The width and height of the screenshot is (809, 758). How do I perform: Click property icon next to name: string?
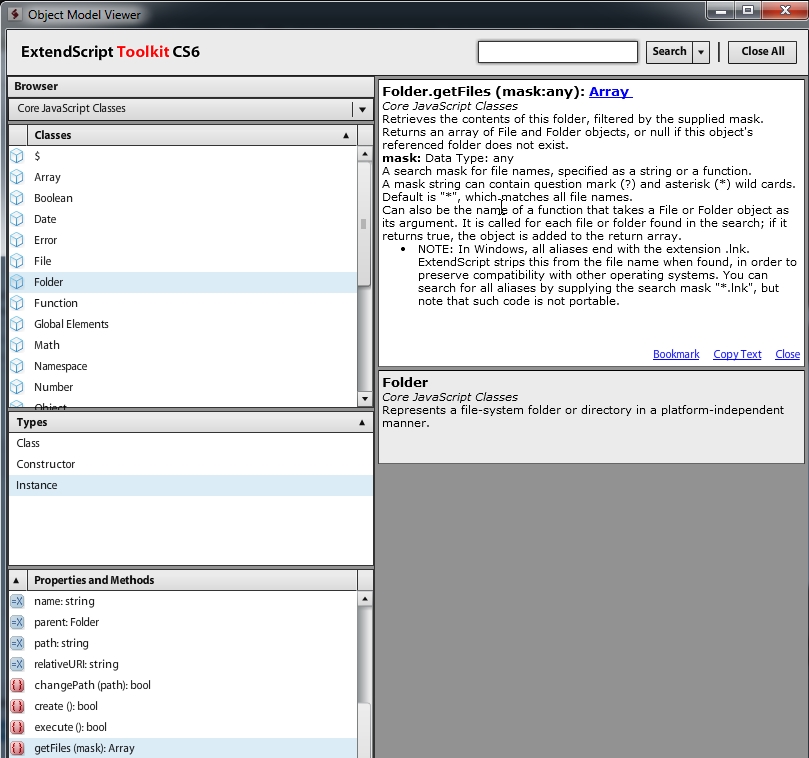(17, 601)
